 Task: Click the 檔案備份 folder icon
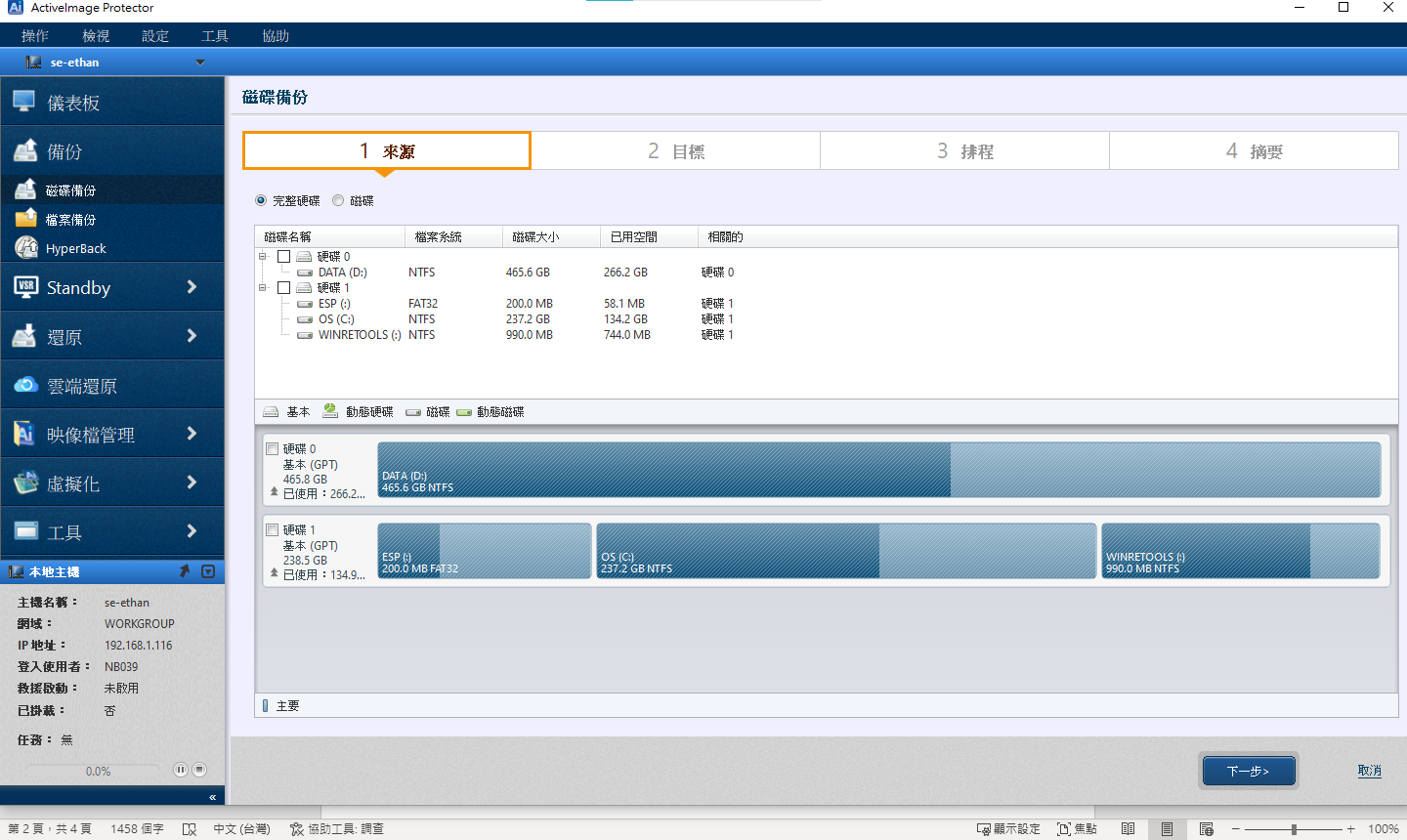tap(25, 219)
